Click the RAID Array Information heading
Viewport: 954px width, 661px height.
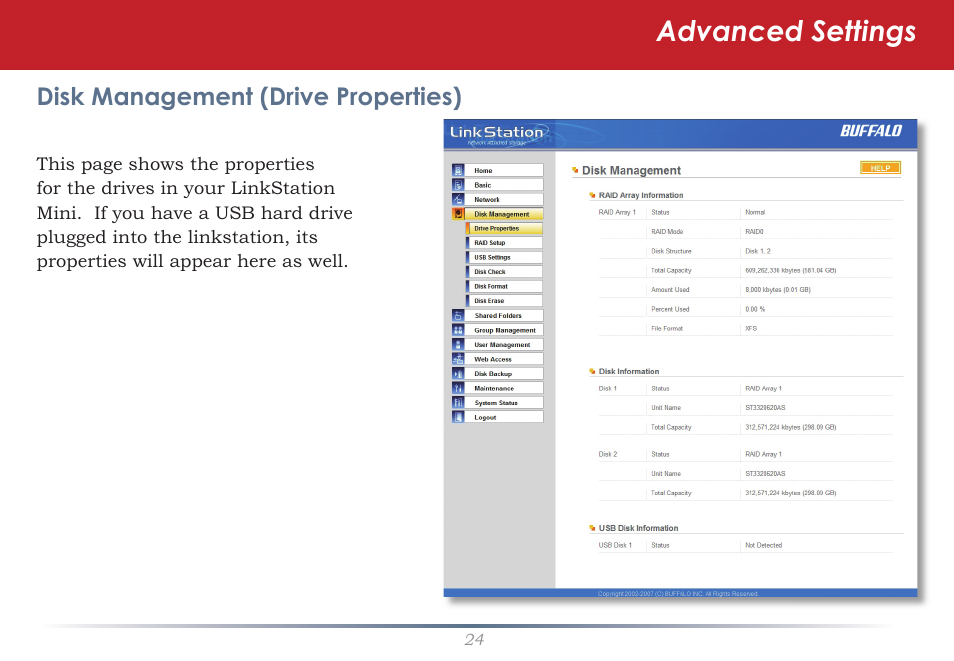click(641, 195)
